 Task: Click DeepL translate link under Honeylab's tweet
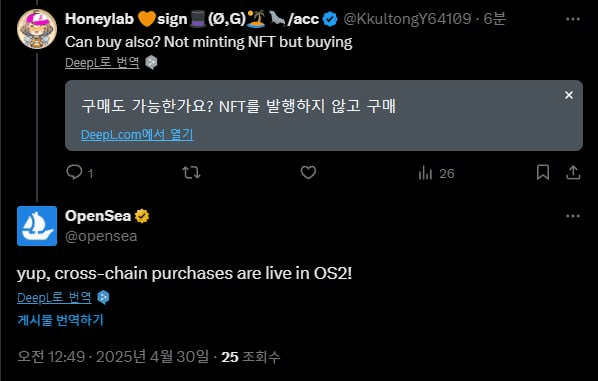(102, 63)
